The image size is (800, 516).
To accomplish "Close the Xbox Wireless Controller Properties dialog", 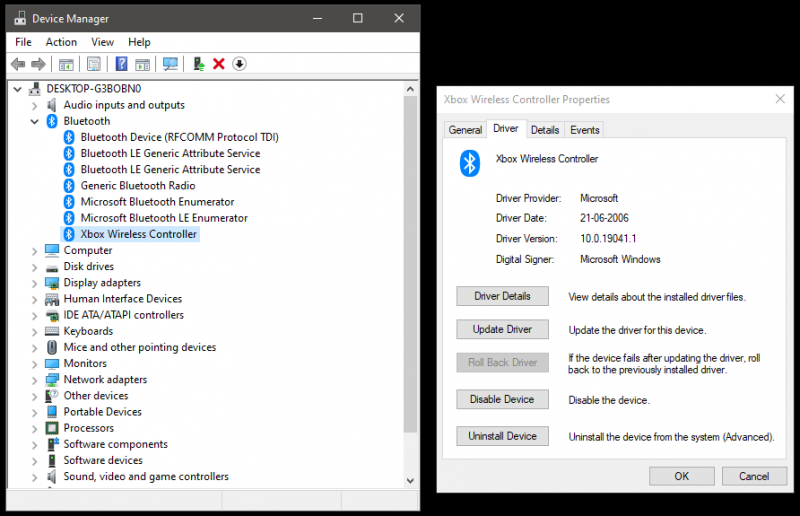I will [780, 99].
